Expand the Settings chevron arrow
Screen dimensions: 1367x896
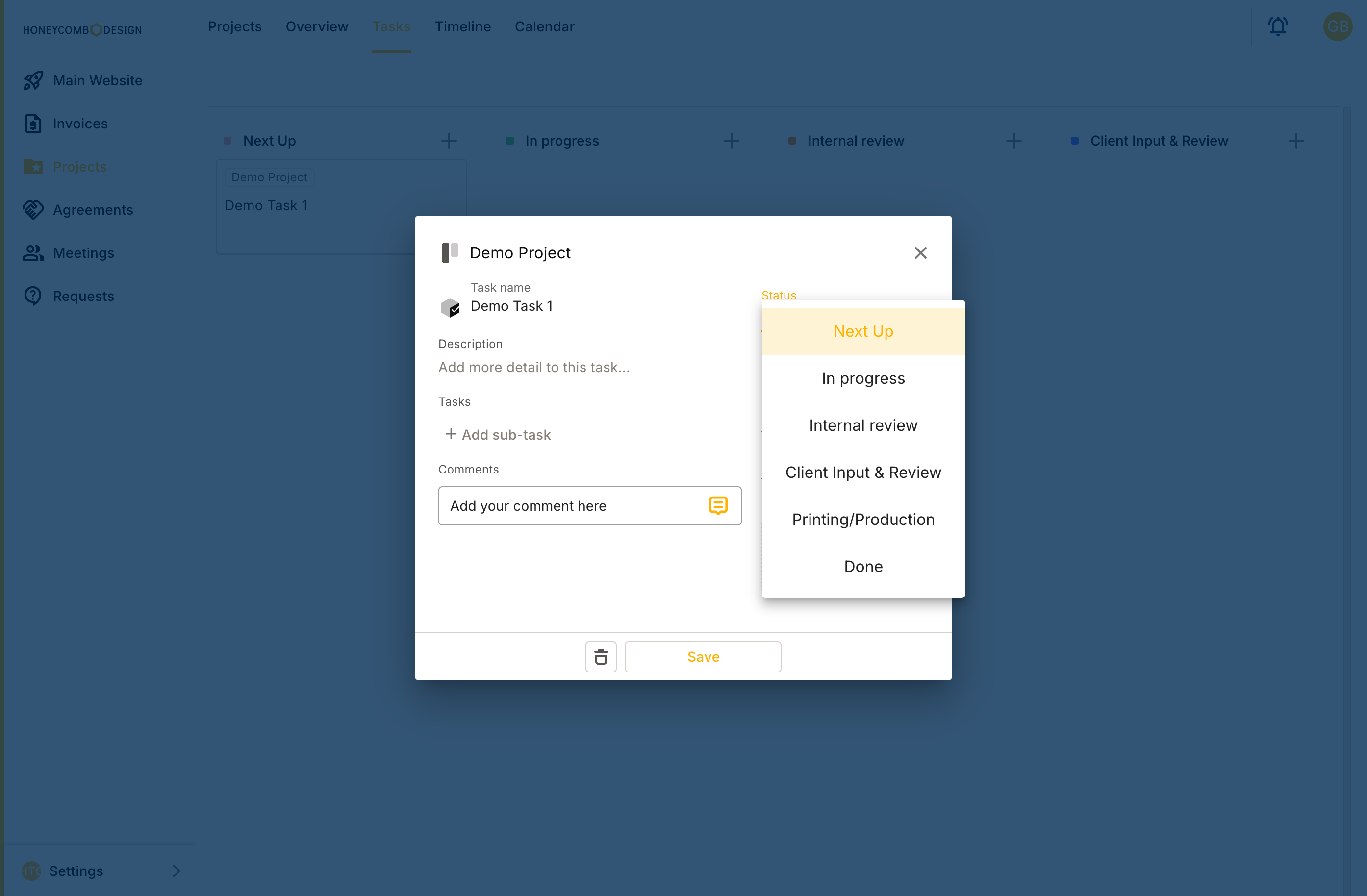177,871
